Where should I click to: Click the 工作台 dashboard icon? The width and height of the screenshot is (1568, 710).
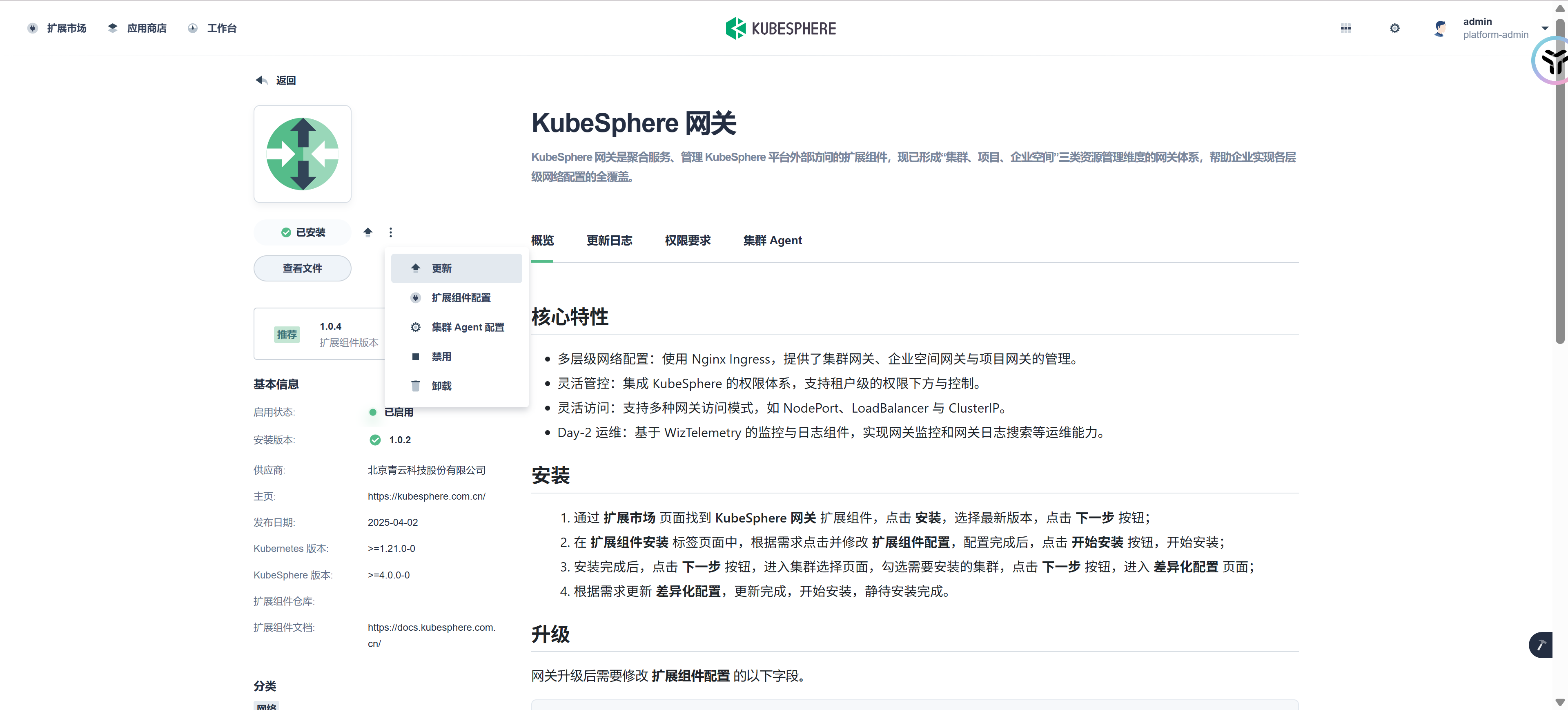pos(192,28)
